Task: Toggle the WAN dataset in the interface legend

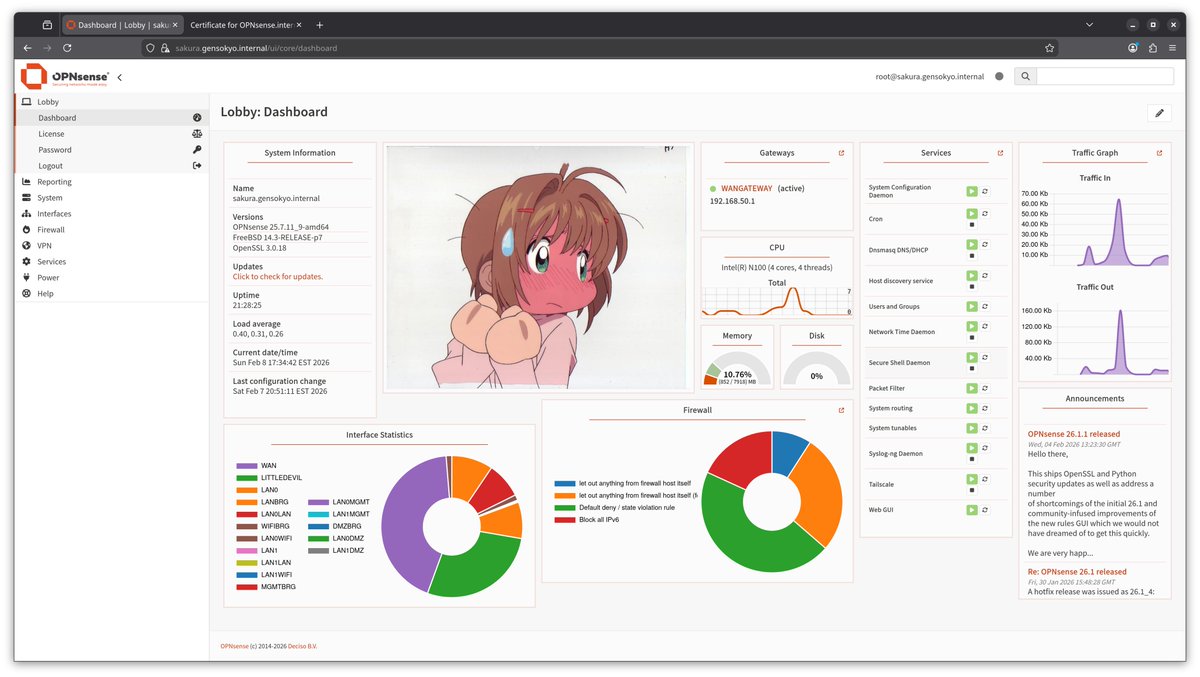Action: (x=257, y=466)
